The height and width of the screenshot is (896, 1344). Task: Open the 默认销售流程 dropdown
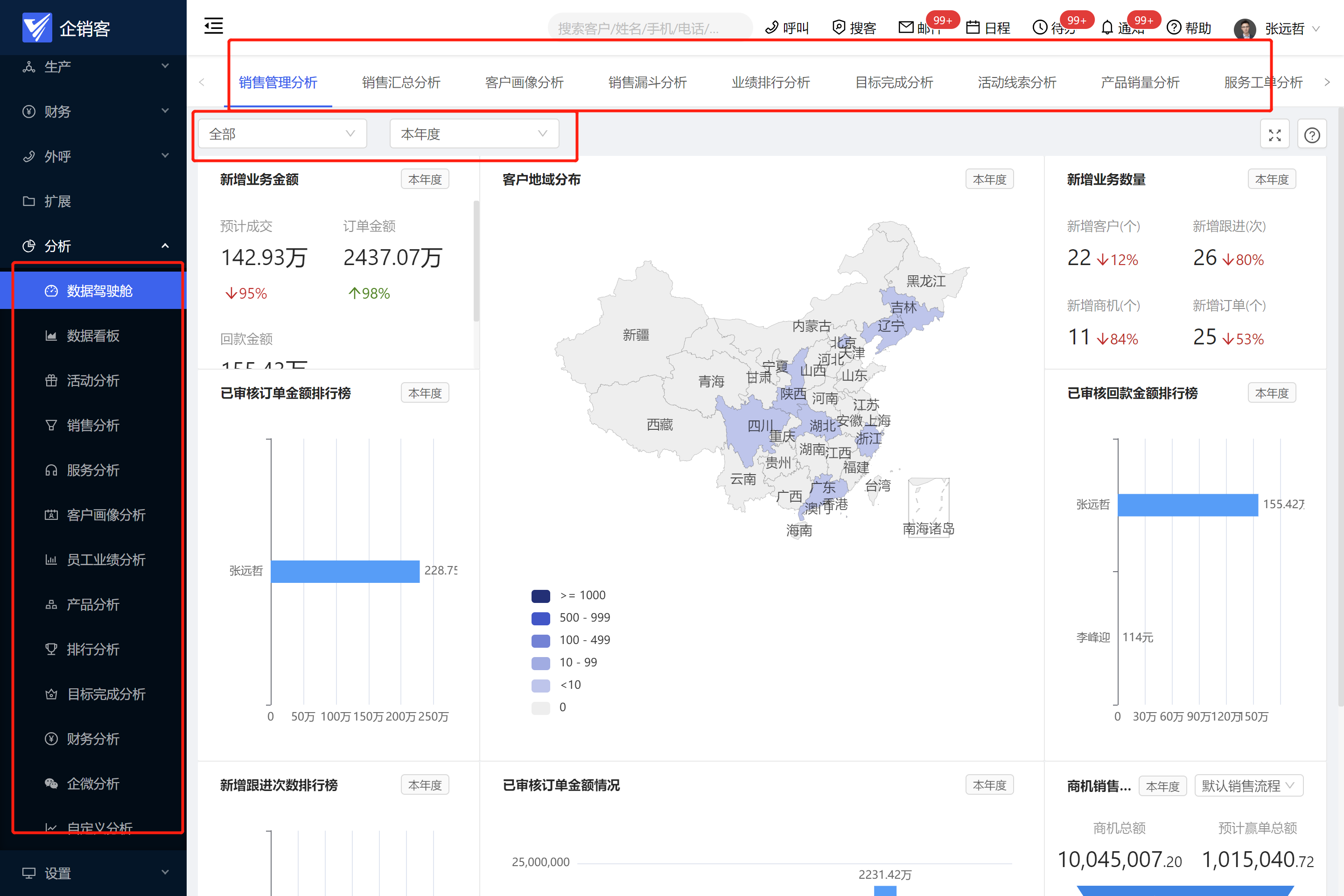(1248, 786)
